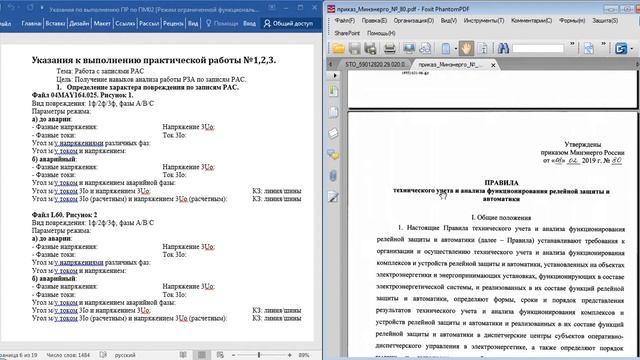Open the Формы(m) menu in Foxit

(x=571, y=20)
